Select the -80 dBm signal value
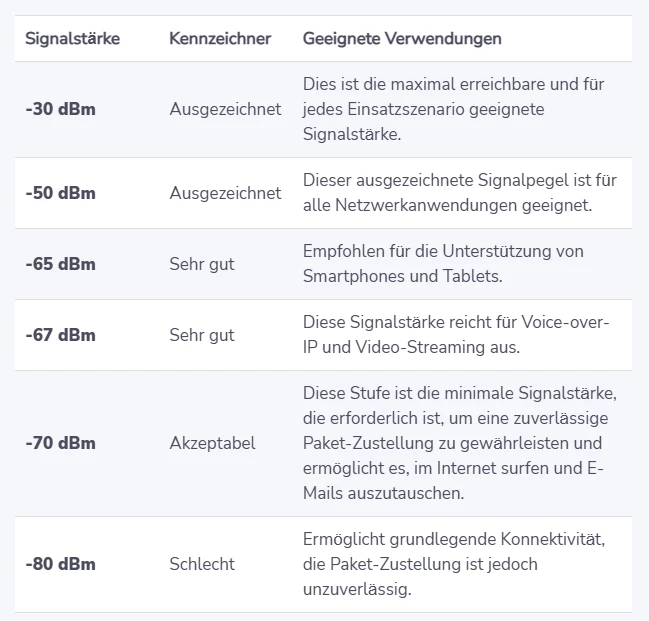 (x=60, y=564)
